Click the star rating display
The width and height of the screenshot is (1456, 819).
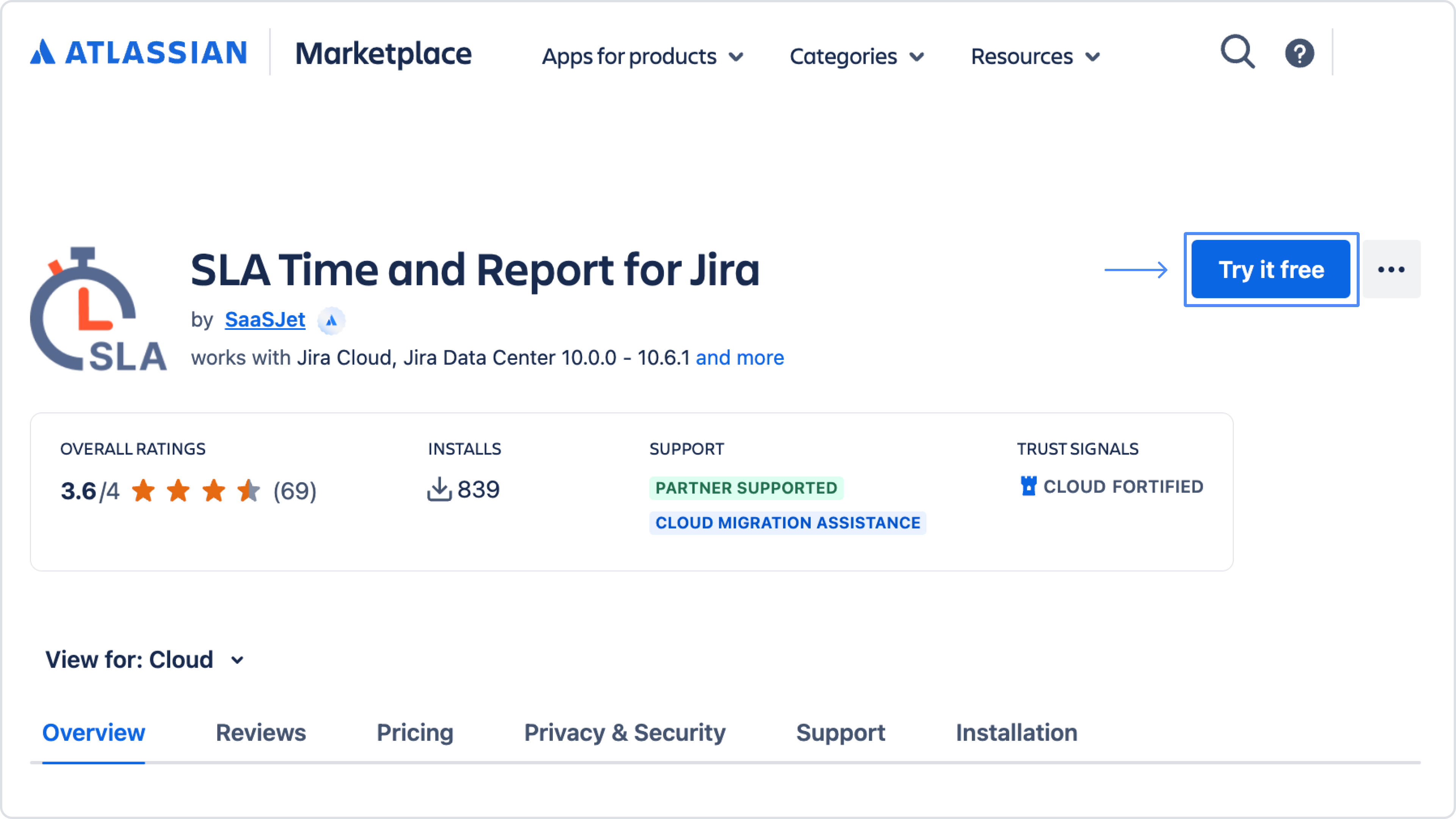(196, 491)
